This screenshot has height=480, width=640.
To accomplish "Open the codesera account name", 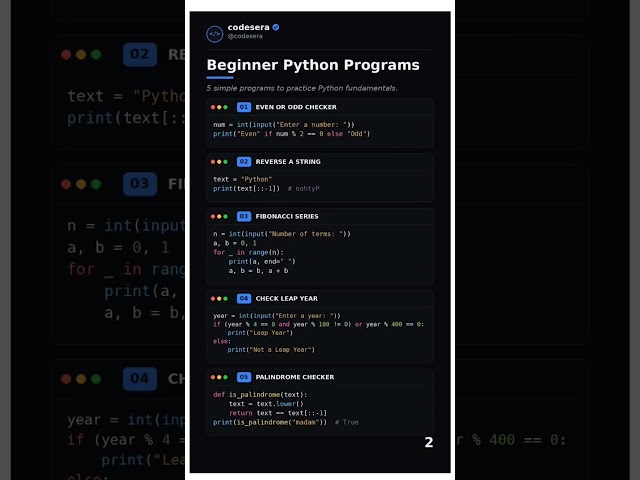I will (x=248, y=27).
